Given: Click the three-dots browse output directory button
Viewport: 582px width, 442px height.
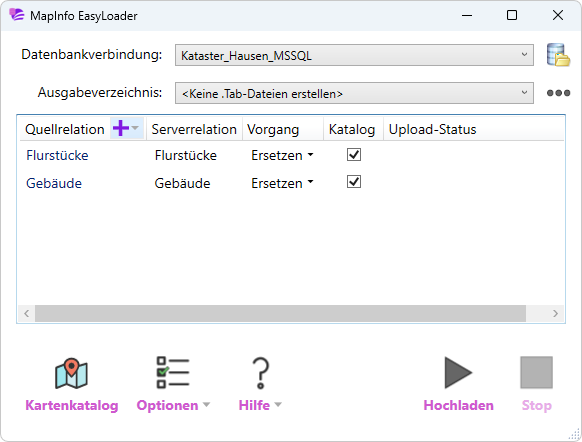Looking at the screenshot, I should tap(558, 93).
